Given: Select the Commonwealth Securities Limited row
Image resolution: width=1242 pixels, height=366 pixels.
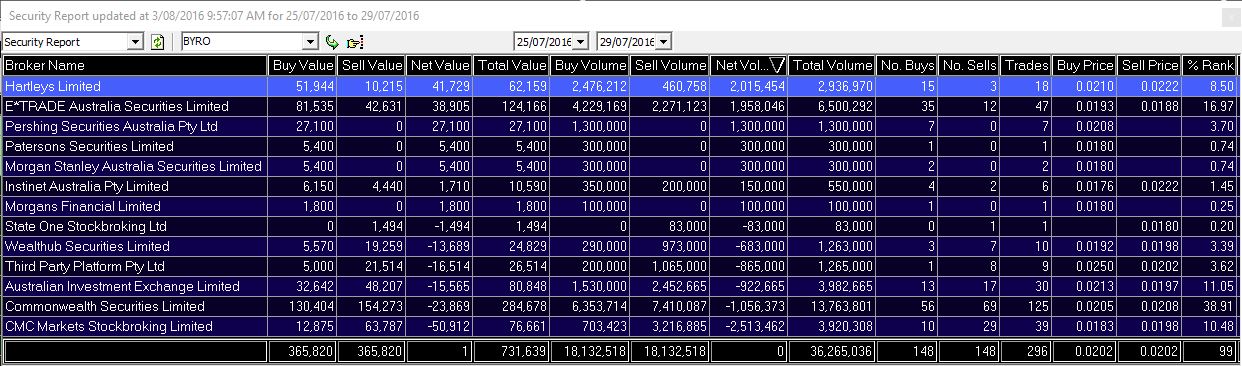Looking at the screenshot, I should [x=620, y=306].
